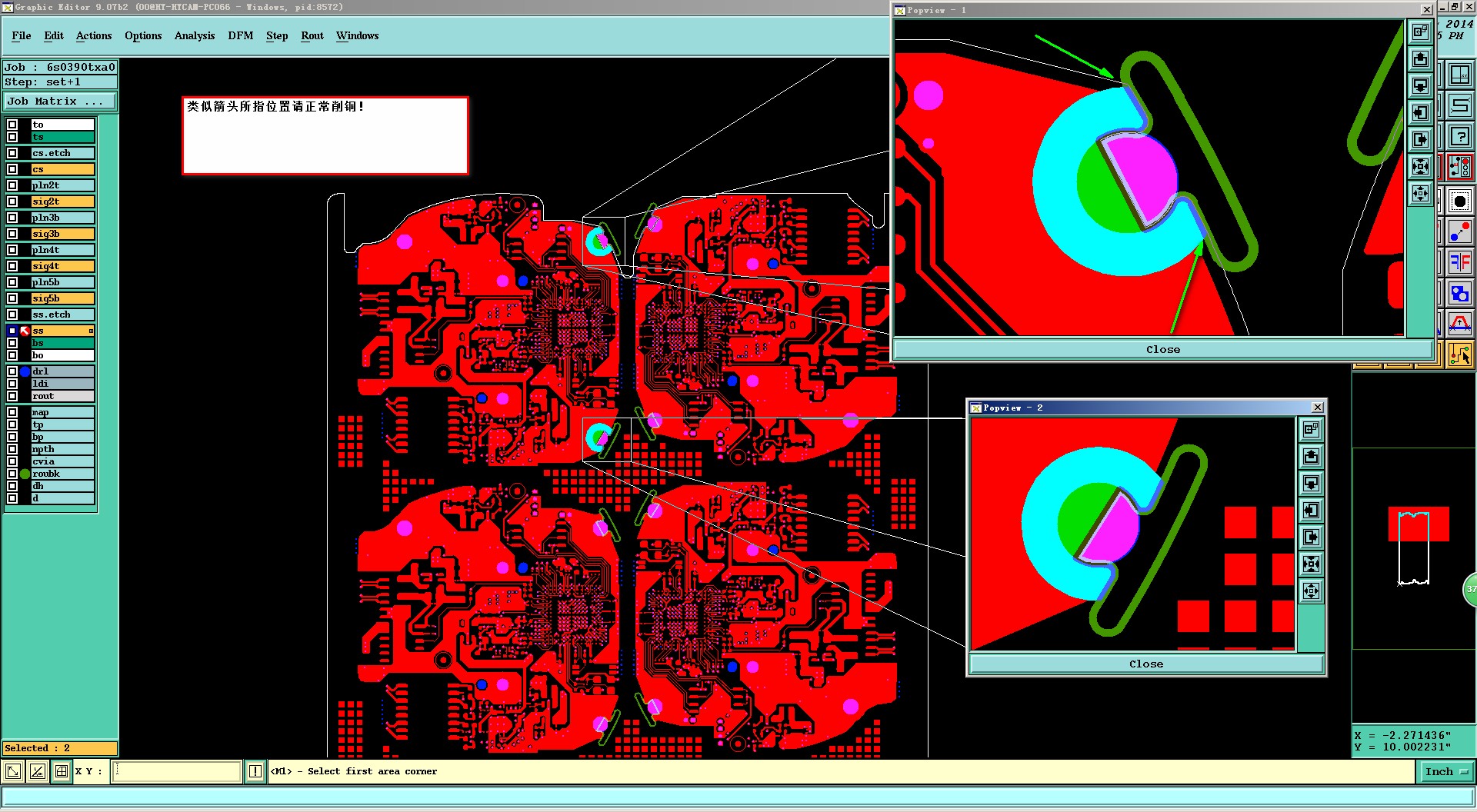Click pan left icon in Popview 1
Image resolution: width=1477 pixels, height=812 pixels.
[x=1420, y=113]
